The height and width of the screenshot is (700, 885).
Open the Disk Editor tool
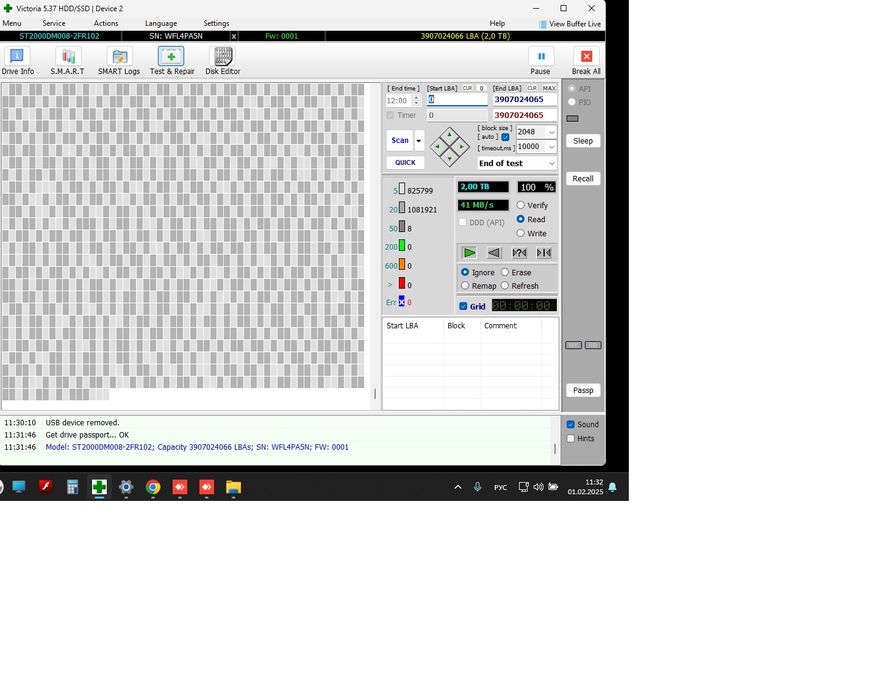[x=222, y=60]
